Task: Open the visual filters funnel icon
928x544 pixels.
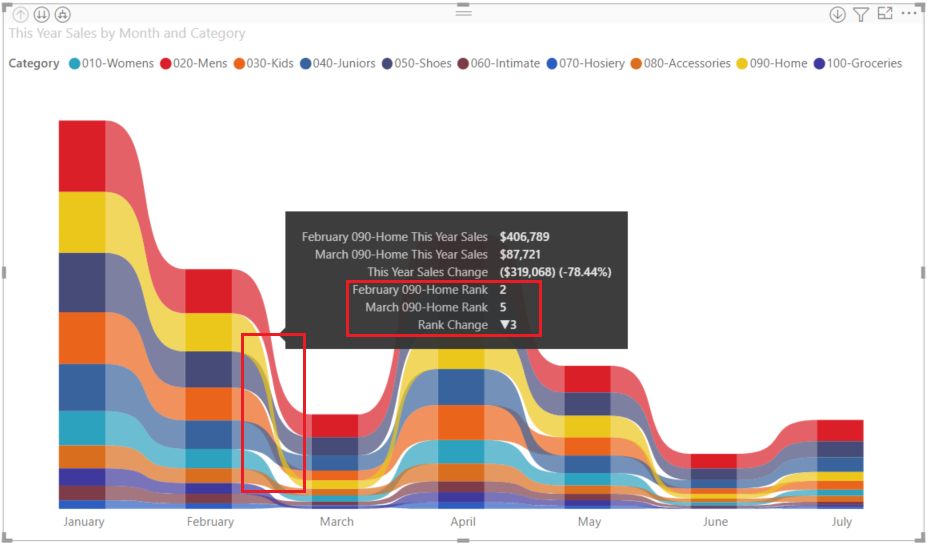Action: 861,14
